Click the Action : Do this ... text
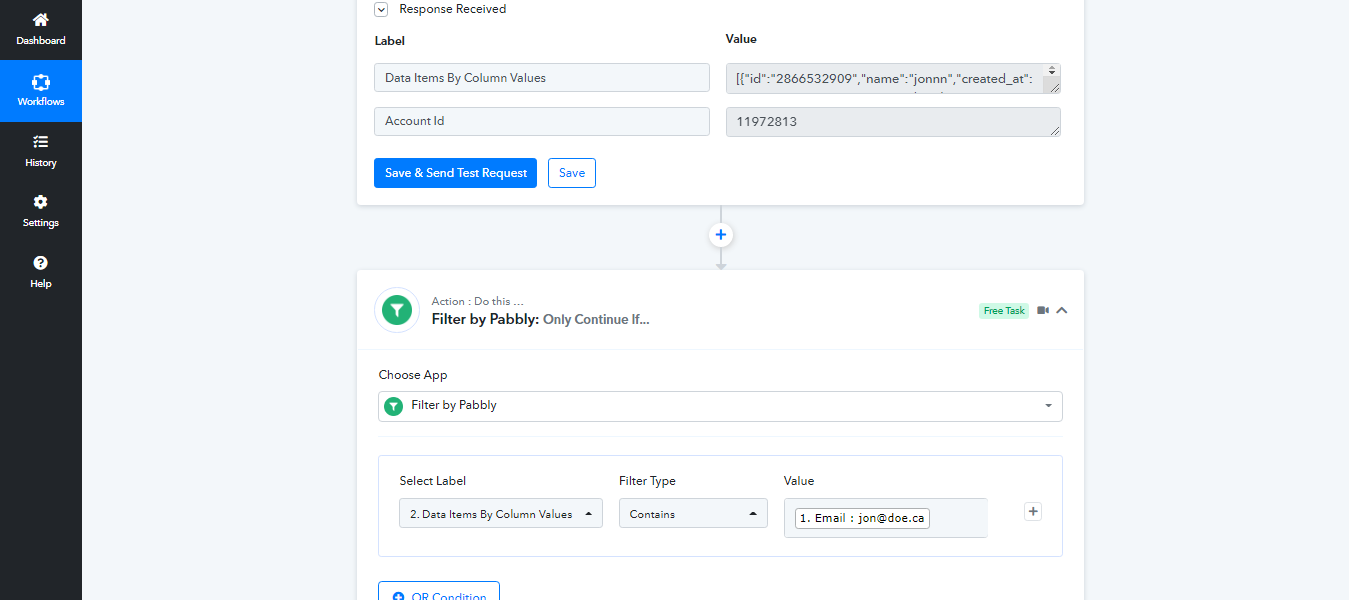 click(x=478, y=301)
